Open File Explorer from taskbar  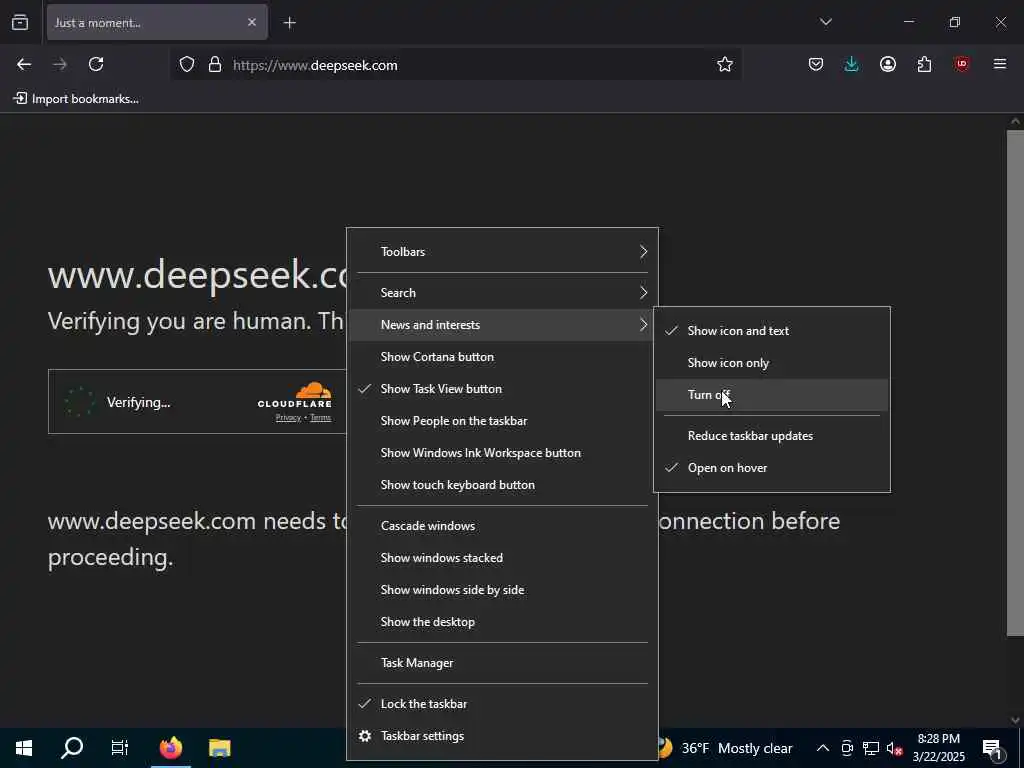click(x=219, y=748)
